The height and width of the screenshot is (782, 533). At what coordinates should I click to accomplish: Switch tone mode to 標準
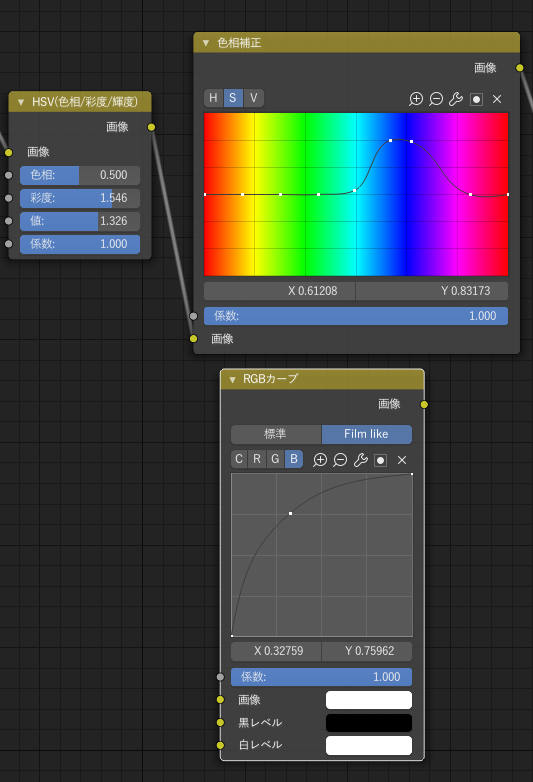[x=276, y=434]
